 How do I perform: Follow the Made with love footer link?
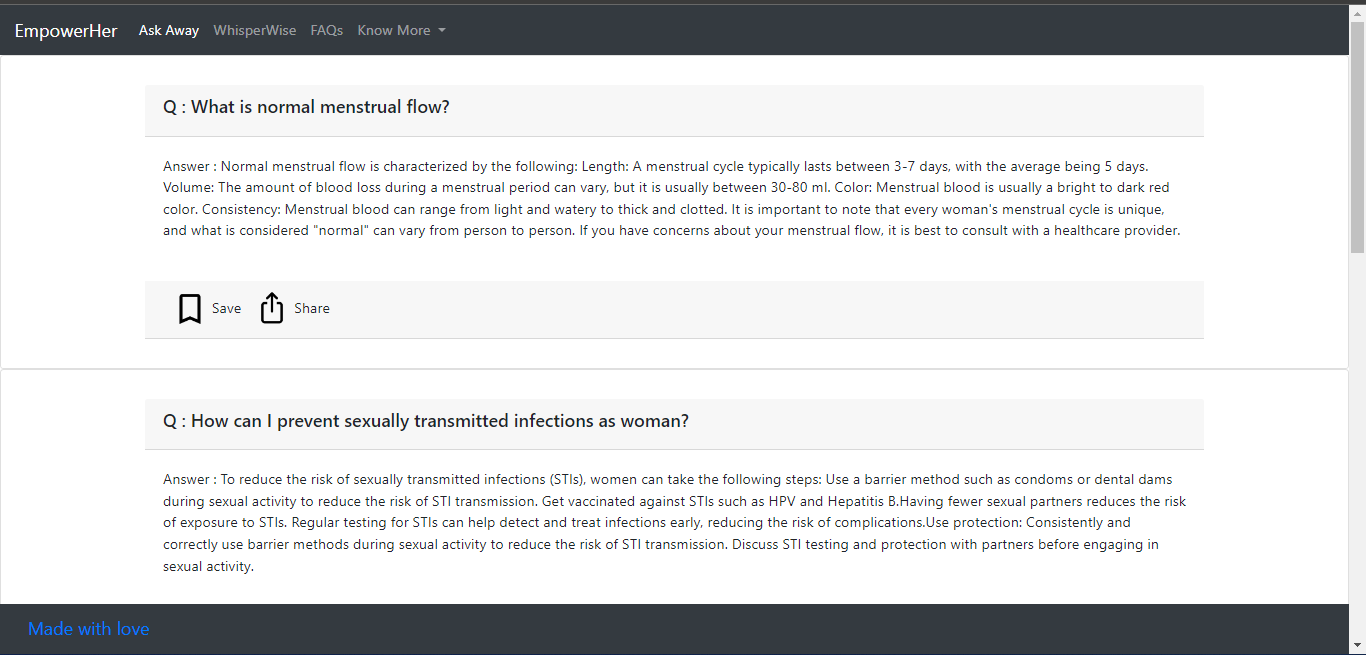point(89,629)
